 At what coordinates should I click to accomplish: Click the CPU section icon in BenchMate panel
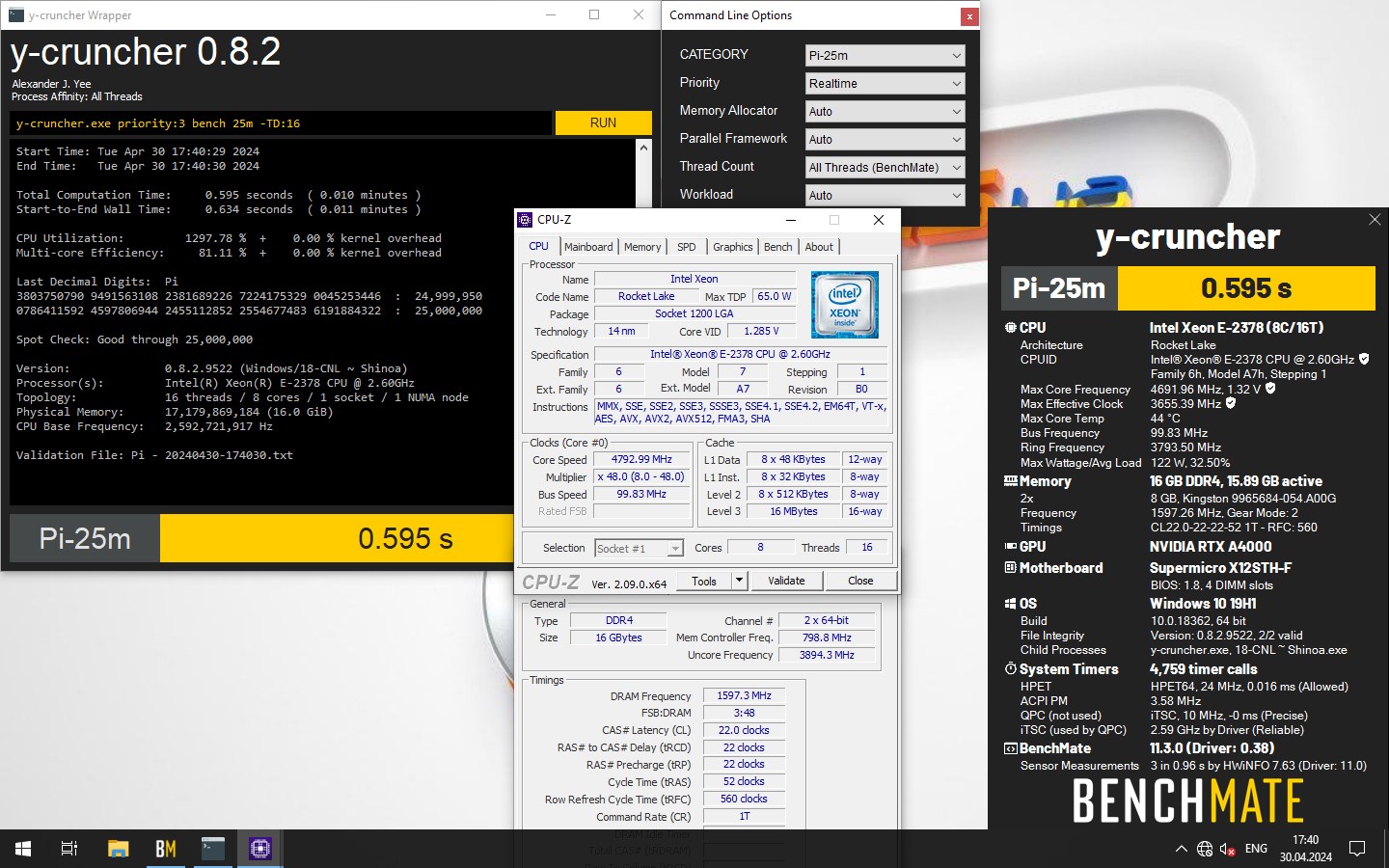pos(1011,328)
